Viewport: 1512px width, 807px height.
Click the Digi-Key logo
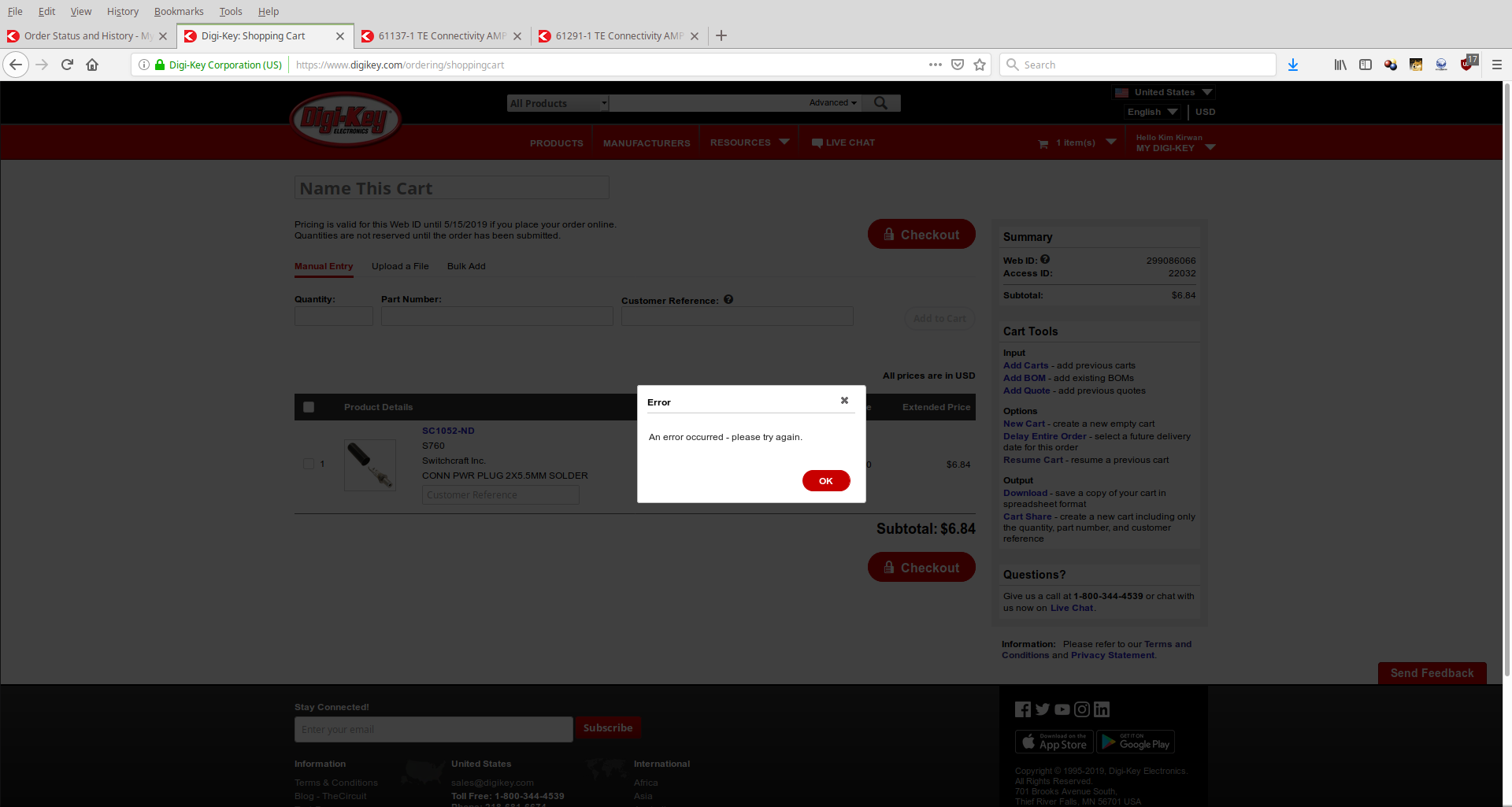(346, 120)
